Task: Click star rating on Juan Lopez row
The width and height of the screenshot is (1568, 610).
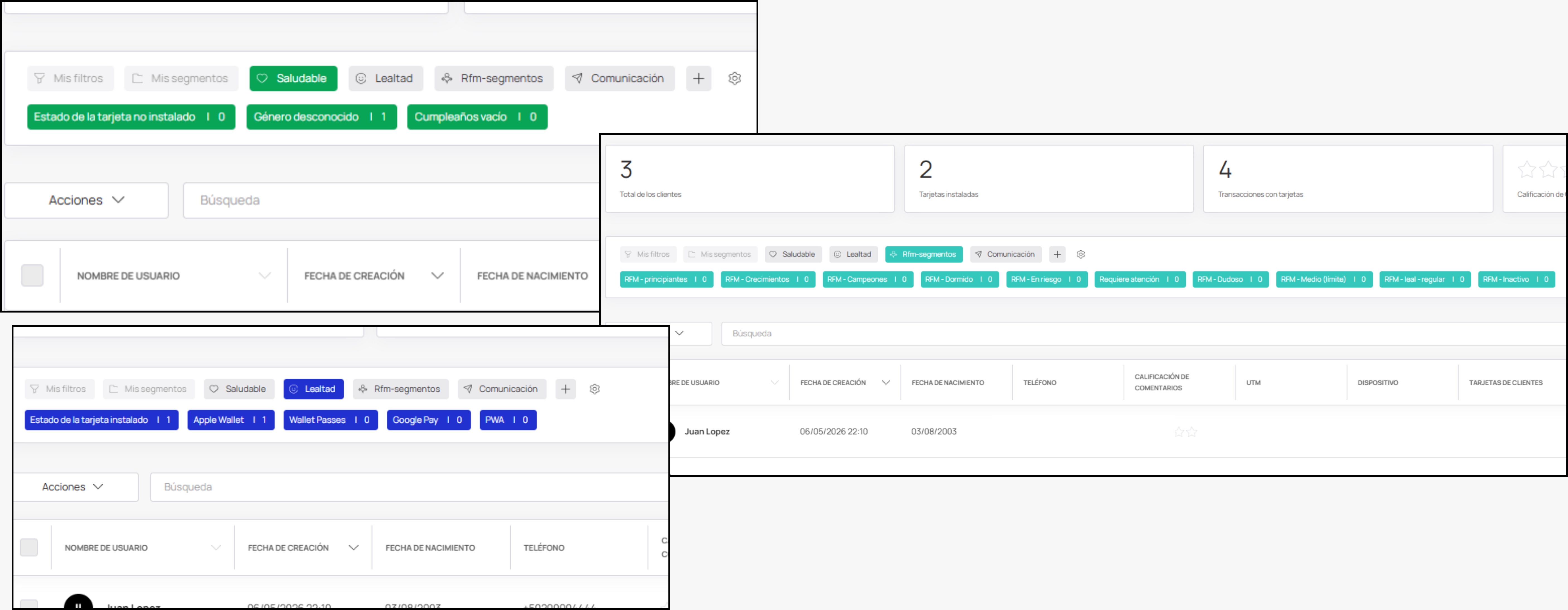Action: tap(1185, 432)
